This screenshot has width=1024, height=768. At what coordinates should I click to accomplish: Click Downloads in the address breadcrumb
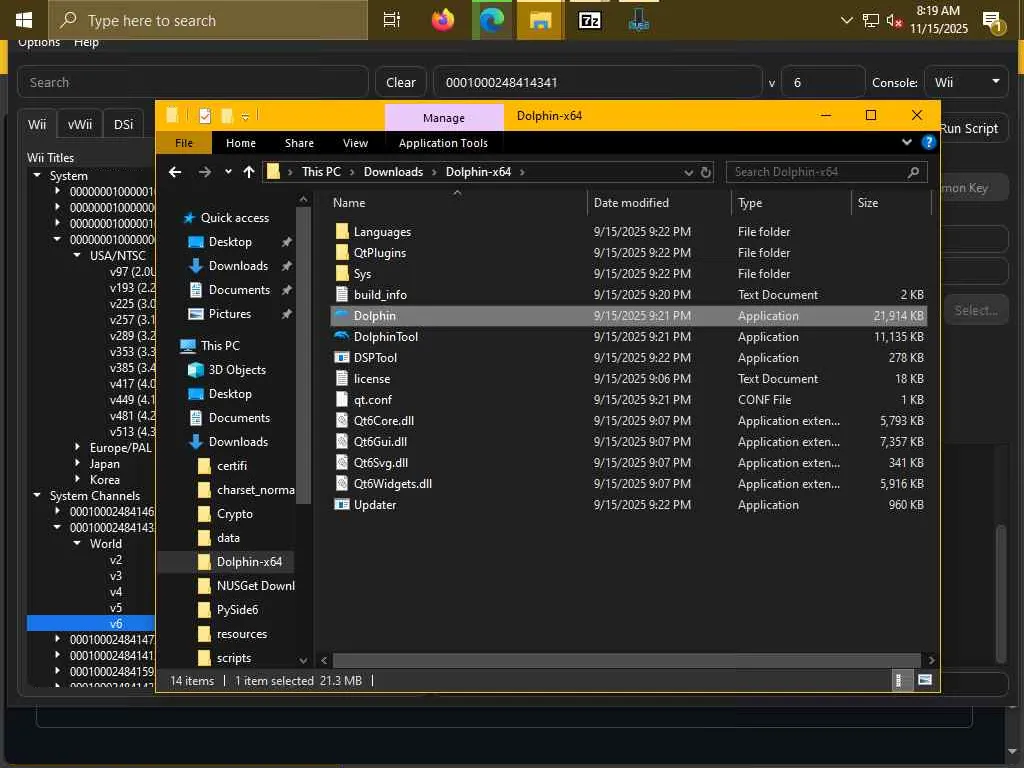pyautogui.click(x=393, y=172)
